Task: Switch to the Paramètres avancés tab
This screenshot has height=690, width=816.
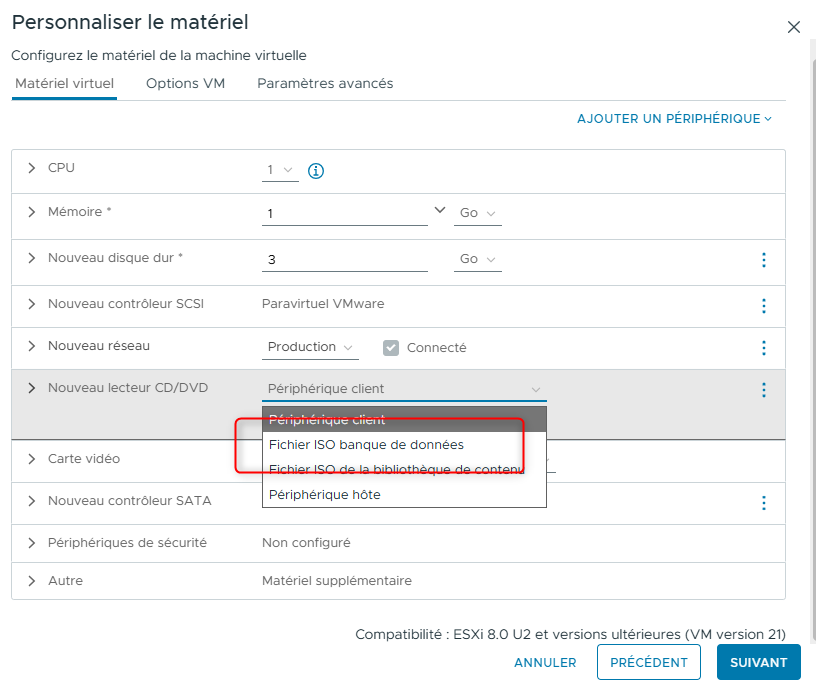Action: (325, 84)
